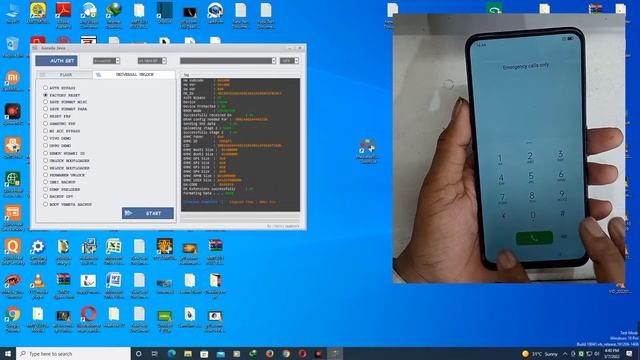Choose SAFE FORMAT PARA option
The height and width of the screenshot is (360, 640).
(x=65, y=109)
